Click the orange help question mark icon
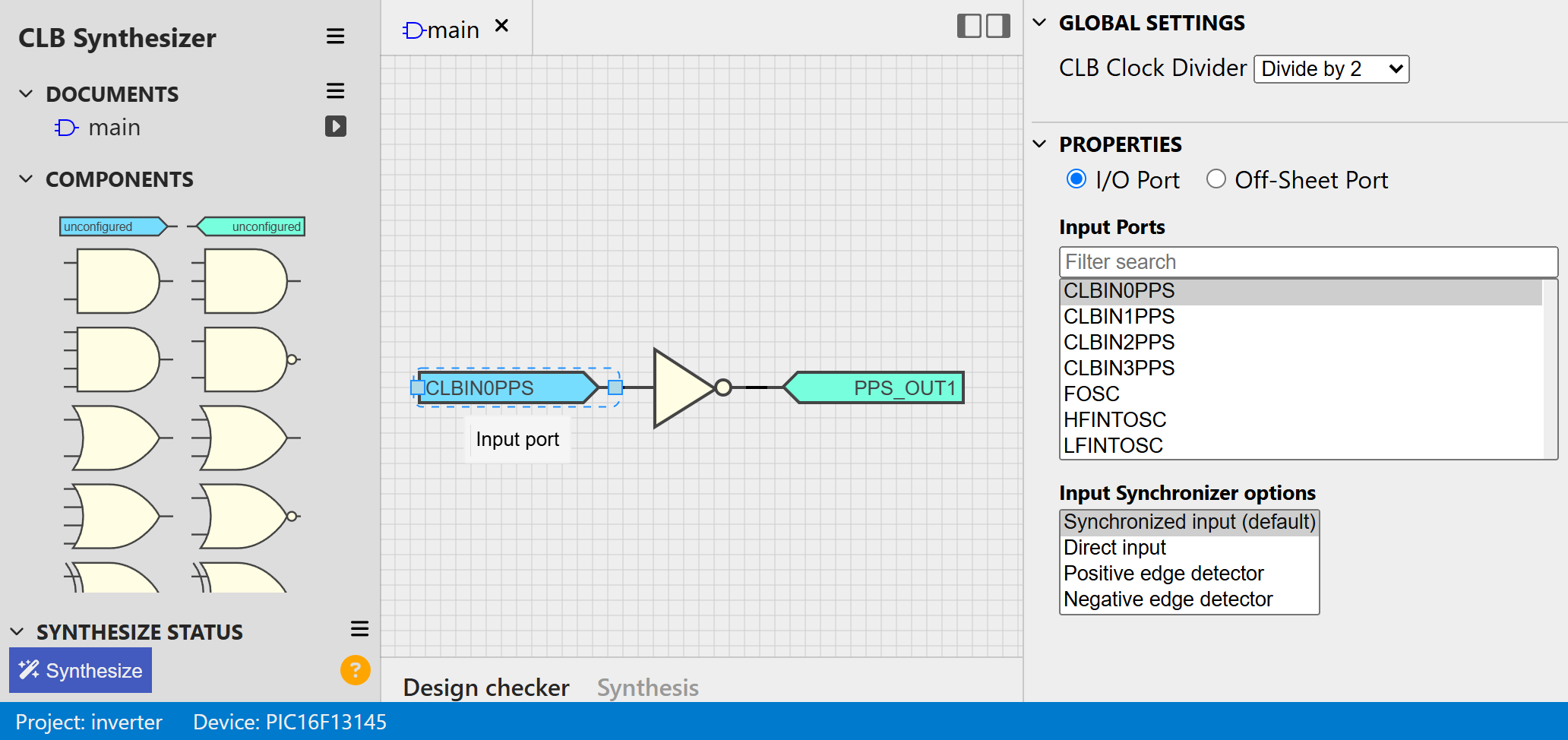1568x740 pixels. tap(355, 670)
